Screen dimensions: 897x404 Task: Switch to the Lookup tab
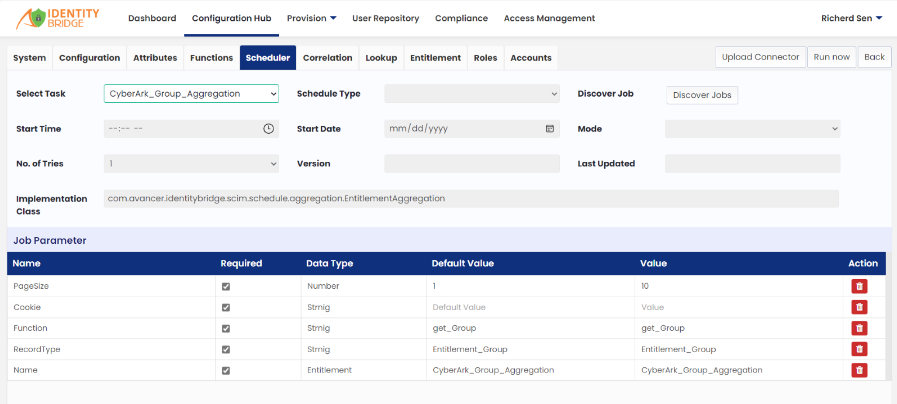381,58
